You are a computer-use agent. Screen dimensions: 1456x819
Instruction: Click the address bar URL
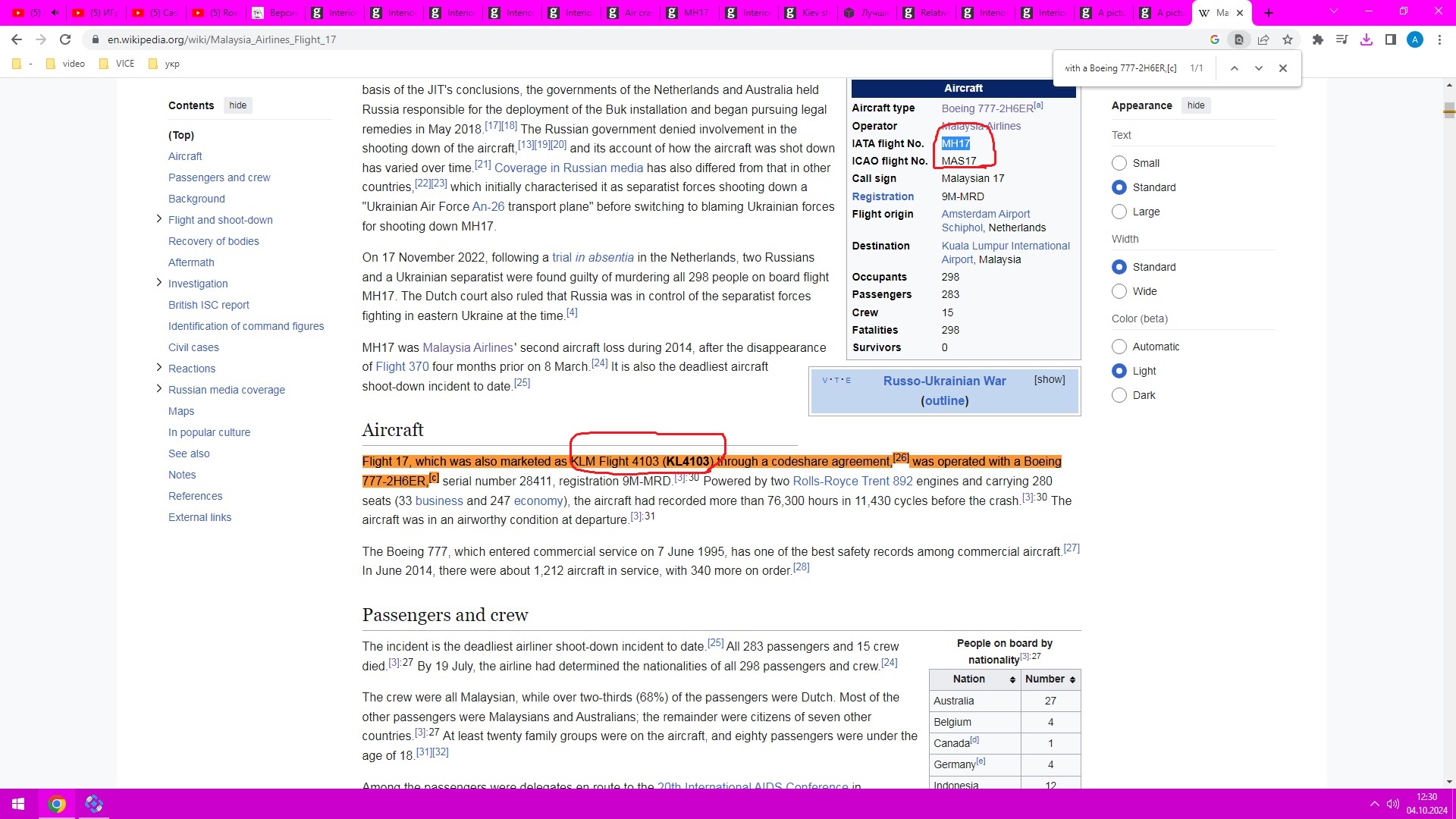point(221,39)
